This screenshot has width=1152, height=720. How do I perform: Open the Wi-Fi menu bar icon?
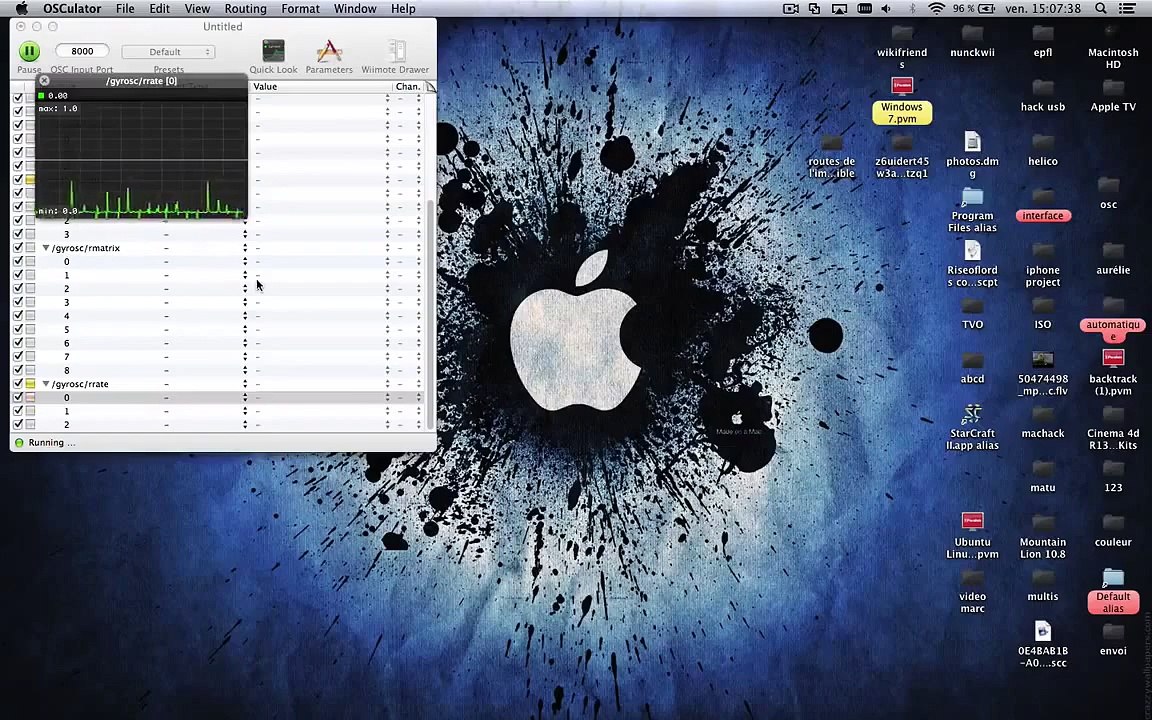[x=936, y=9]
